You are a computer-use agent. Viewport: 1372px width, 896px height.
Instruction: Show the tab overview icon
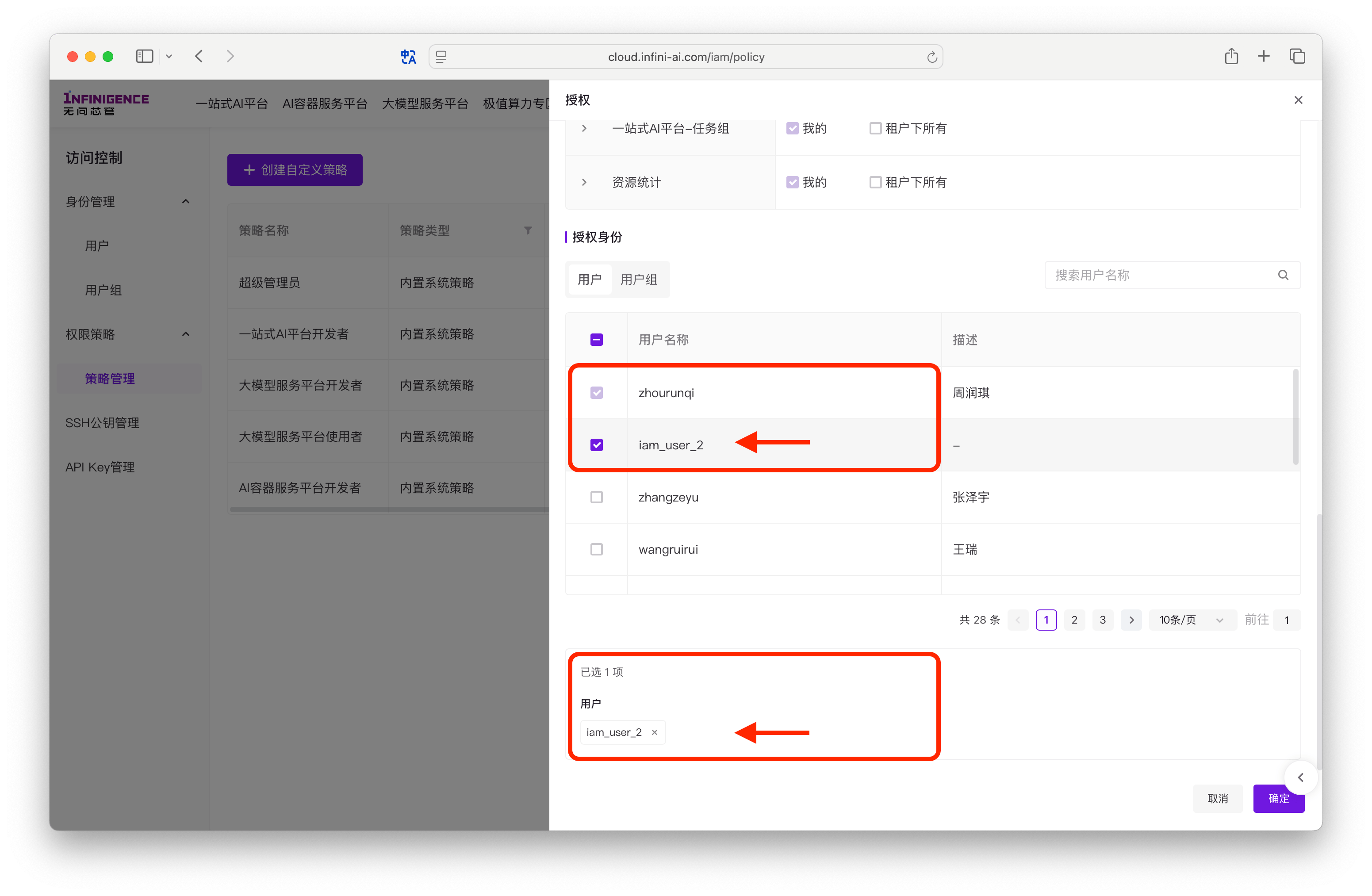pos(1297,56)
